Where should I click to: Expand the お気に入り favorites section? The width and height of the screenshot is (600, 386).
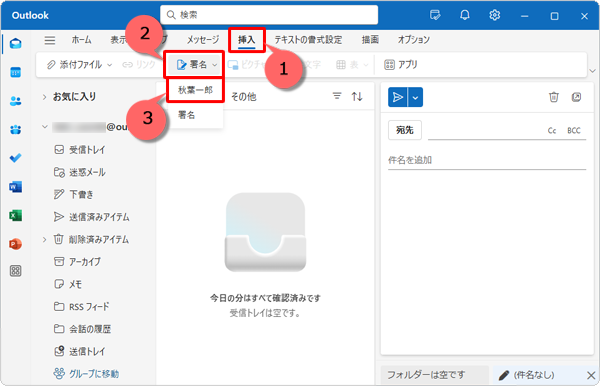pos(44,97)
